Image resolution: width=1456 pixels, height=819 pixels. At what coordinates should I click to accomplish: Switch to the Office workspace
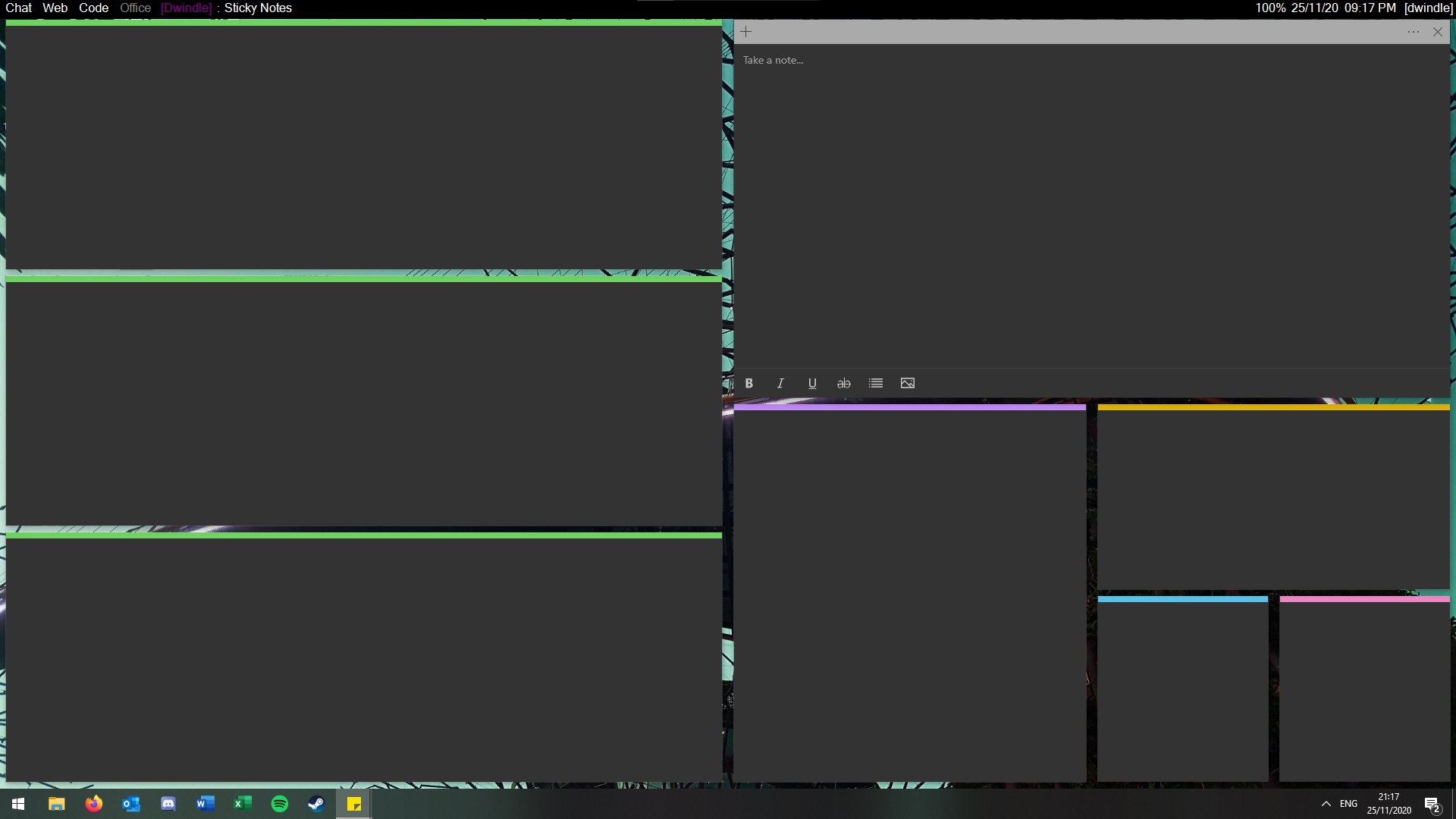[135, 8]
